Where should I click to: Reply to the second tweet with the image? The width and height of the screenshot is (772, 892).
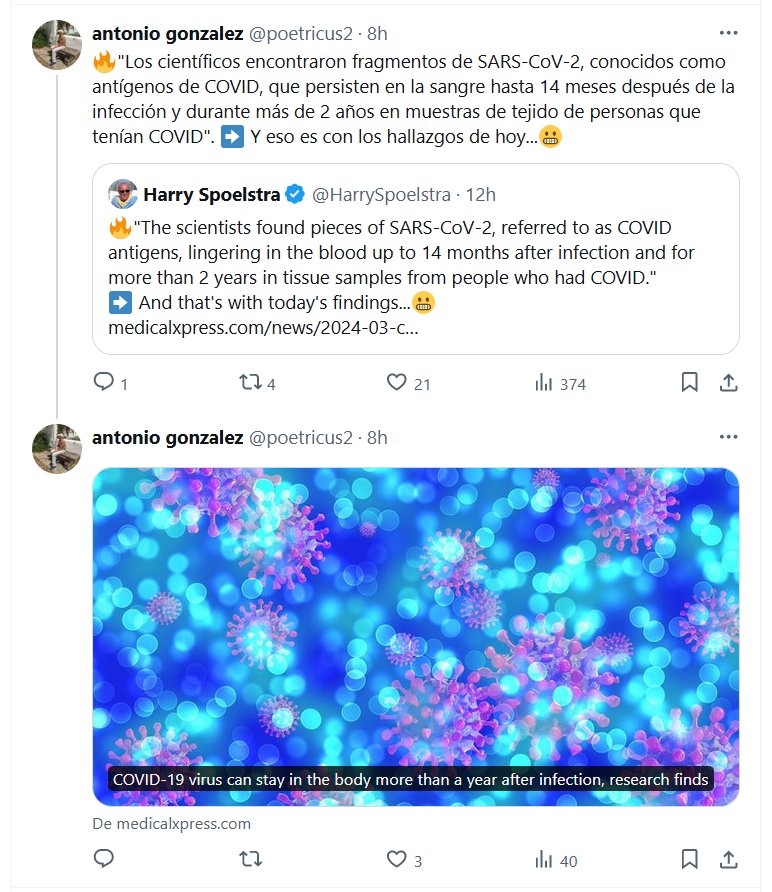[x=104, y=859]
